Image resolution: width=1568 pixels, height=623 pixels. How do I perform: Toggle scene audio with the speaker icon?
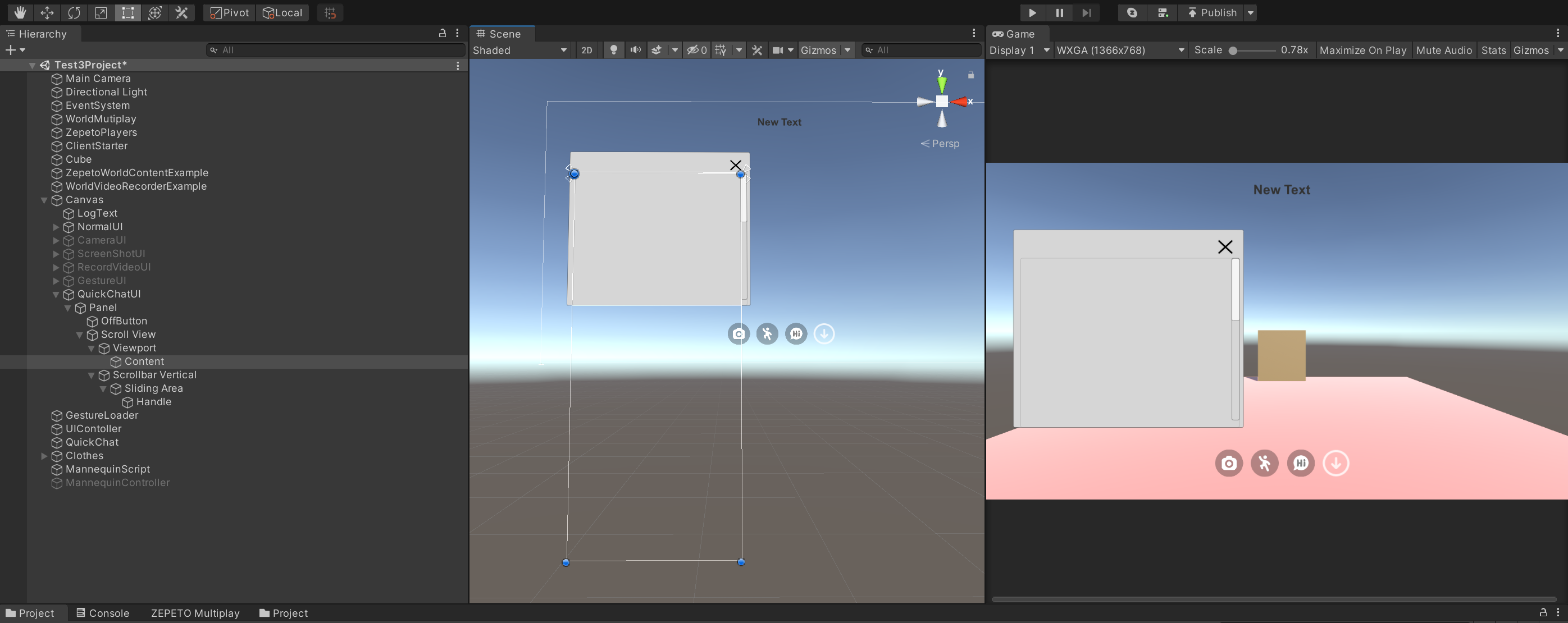[x=635, y=50]
